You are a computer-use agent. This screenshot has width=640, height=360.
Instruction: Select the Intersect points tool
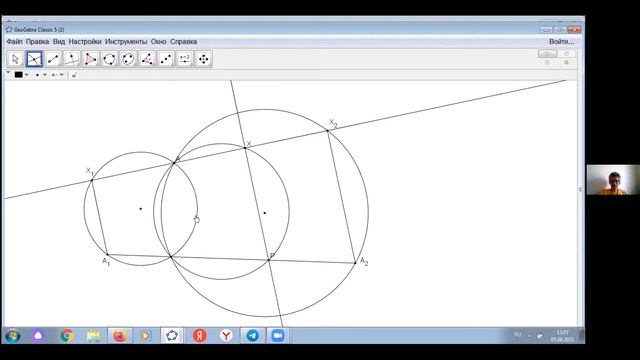click(34, 59)
